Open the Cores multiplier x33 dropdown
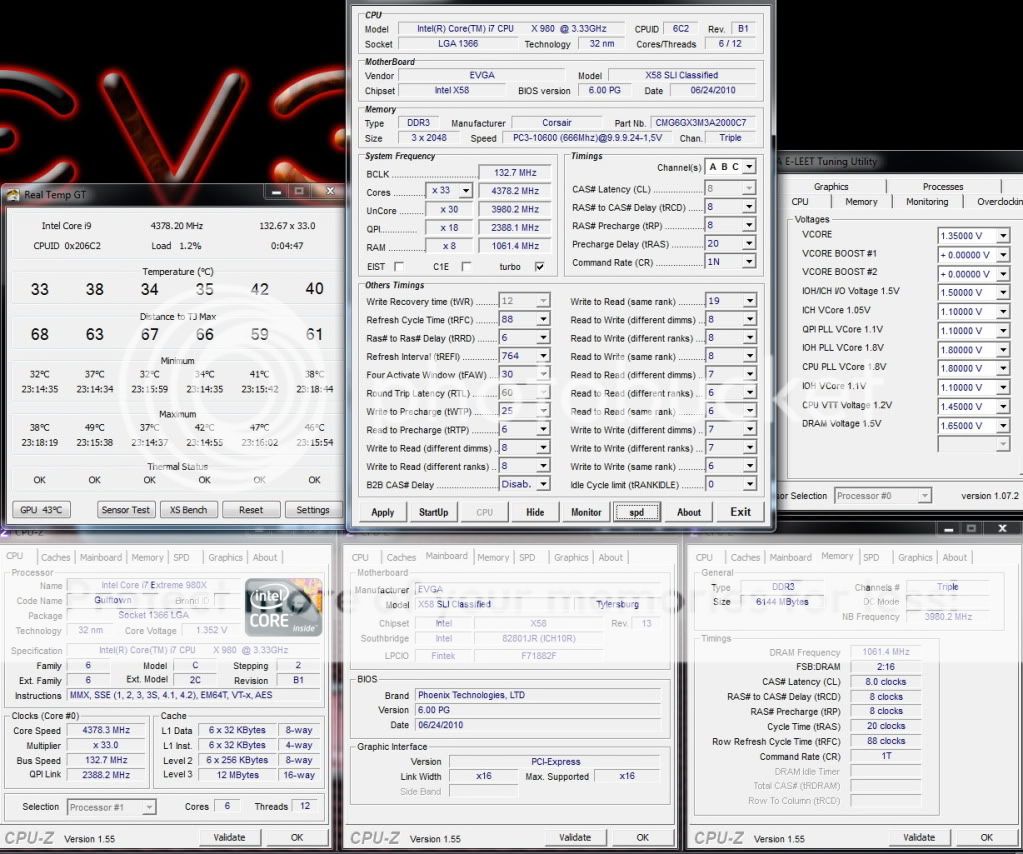 [x=450, y=191]
